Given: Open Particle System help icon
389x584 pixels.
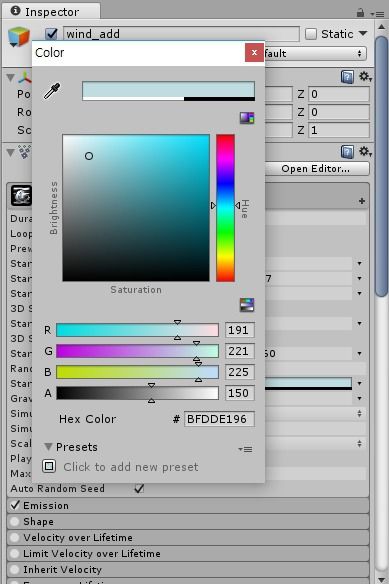Looking at the screenshot, I should [x=347, y=152].
